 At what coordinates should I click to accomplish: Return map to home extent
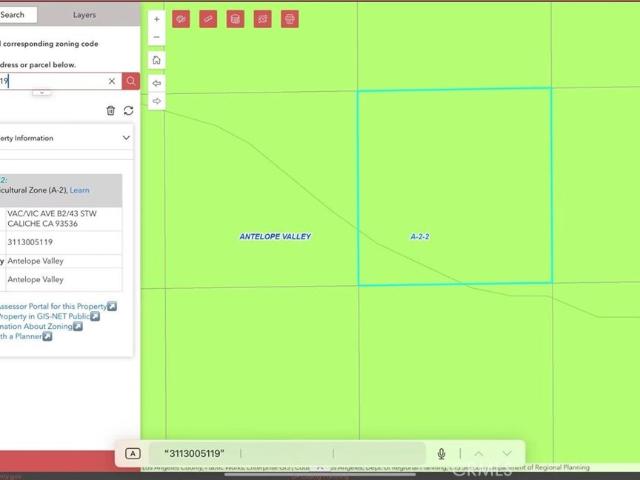click(157, 60)
